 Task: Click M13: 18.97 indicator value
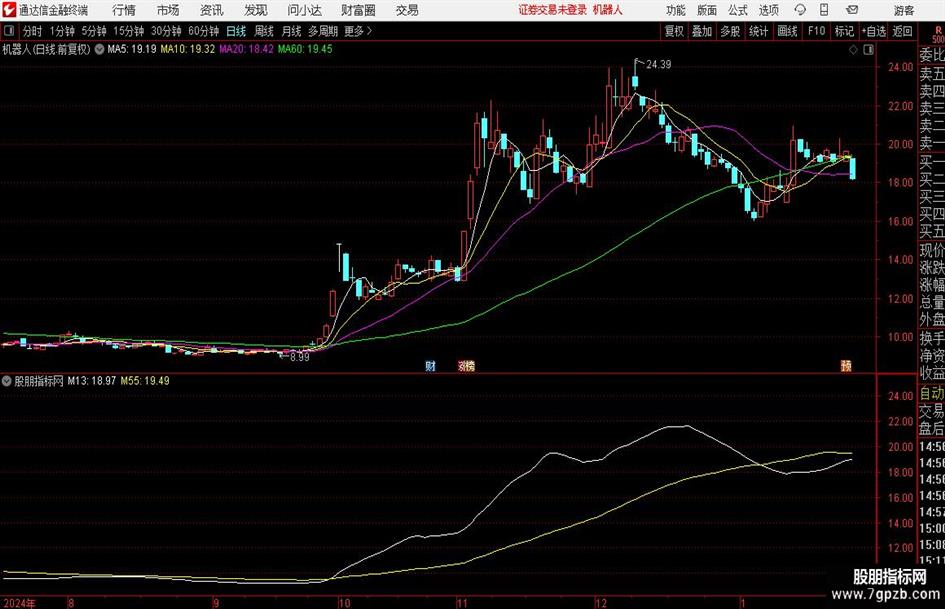coord(92,381)
